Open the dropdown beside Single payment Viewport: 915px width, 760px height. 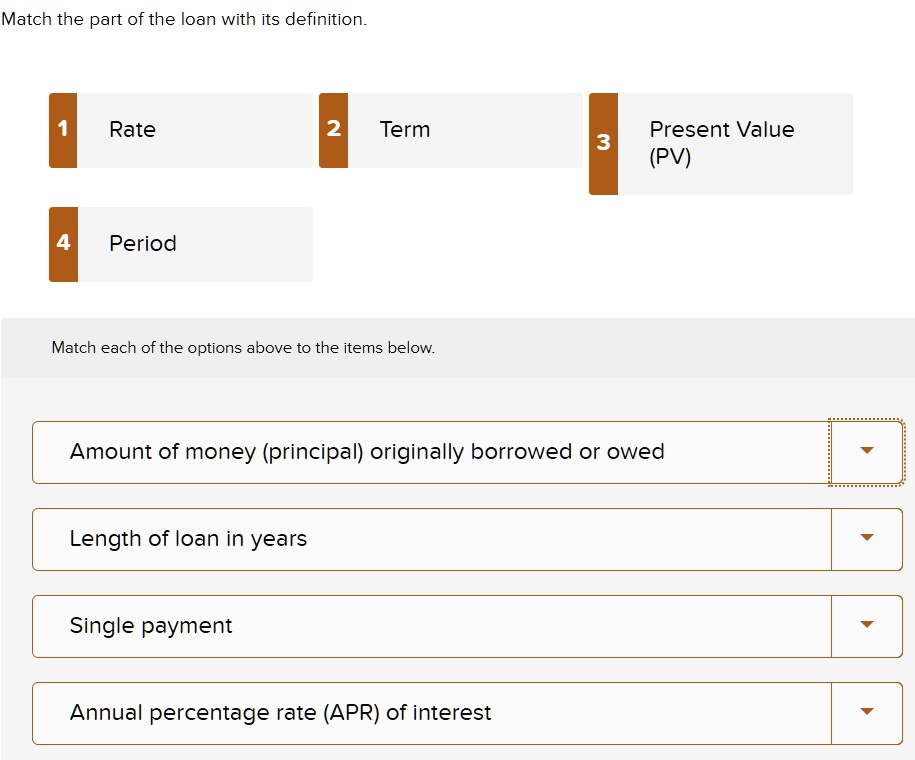[866, 625]
